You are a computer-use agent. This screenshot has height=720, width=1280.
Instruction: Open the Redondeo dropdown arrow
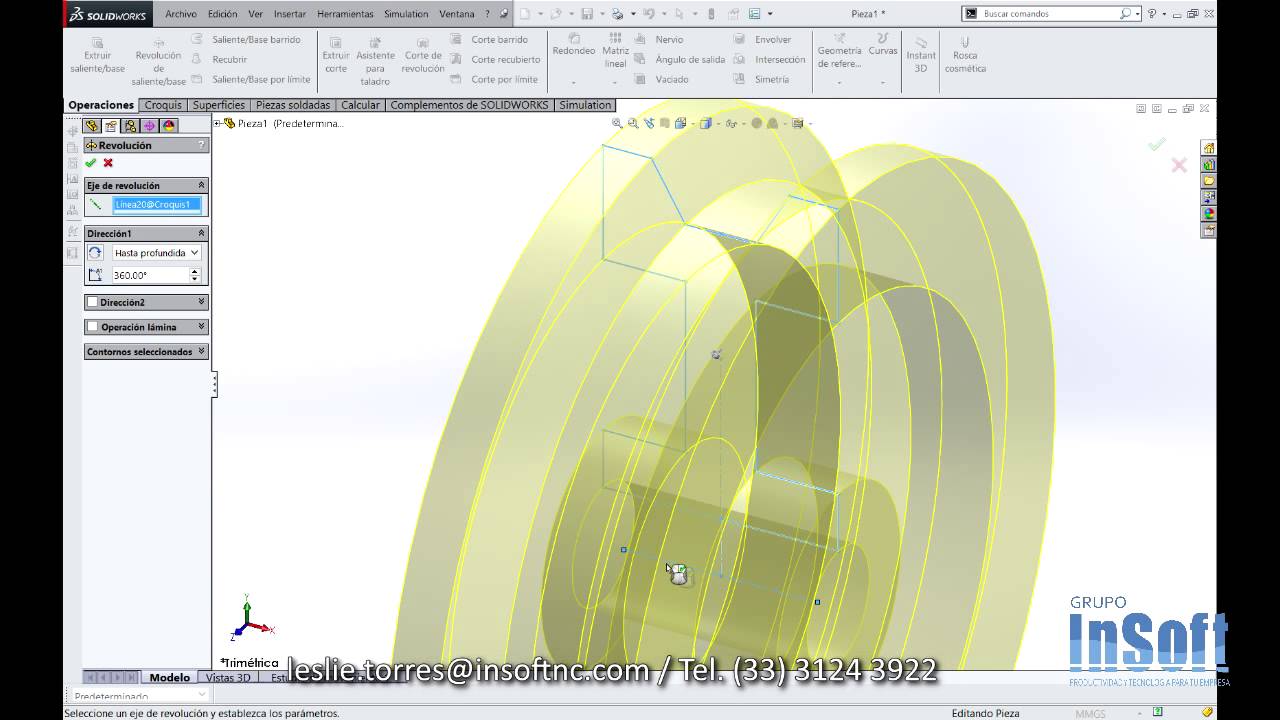[574, 83]
